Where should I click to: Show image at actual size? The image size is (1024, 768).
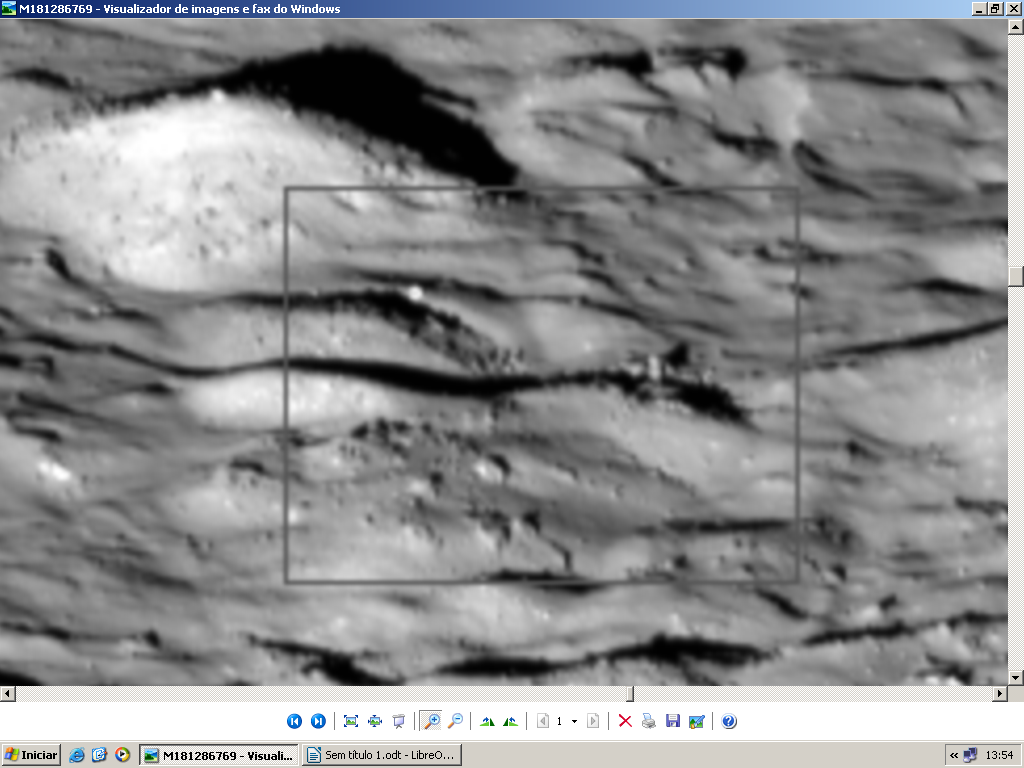point(375,721)
